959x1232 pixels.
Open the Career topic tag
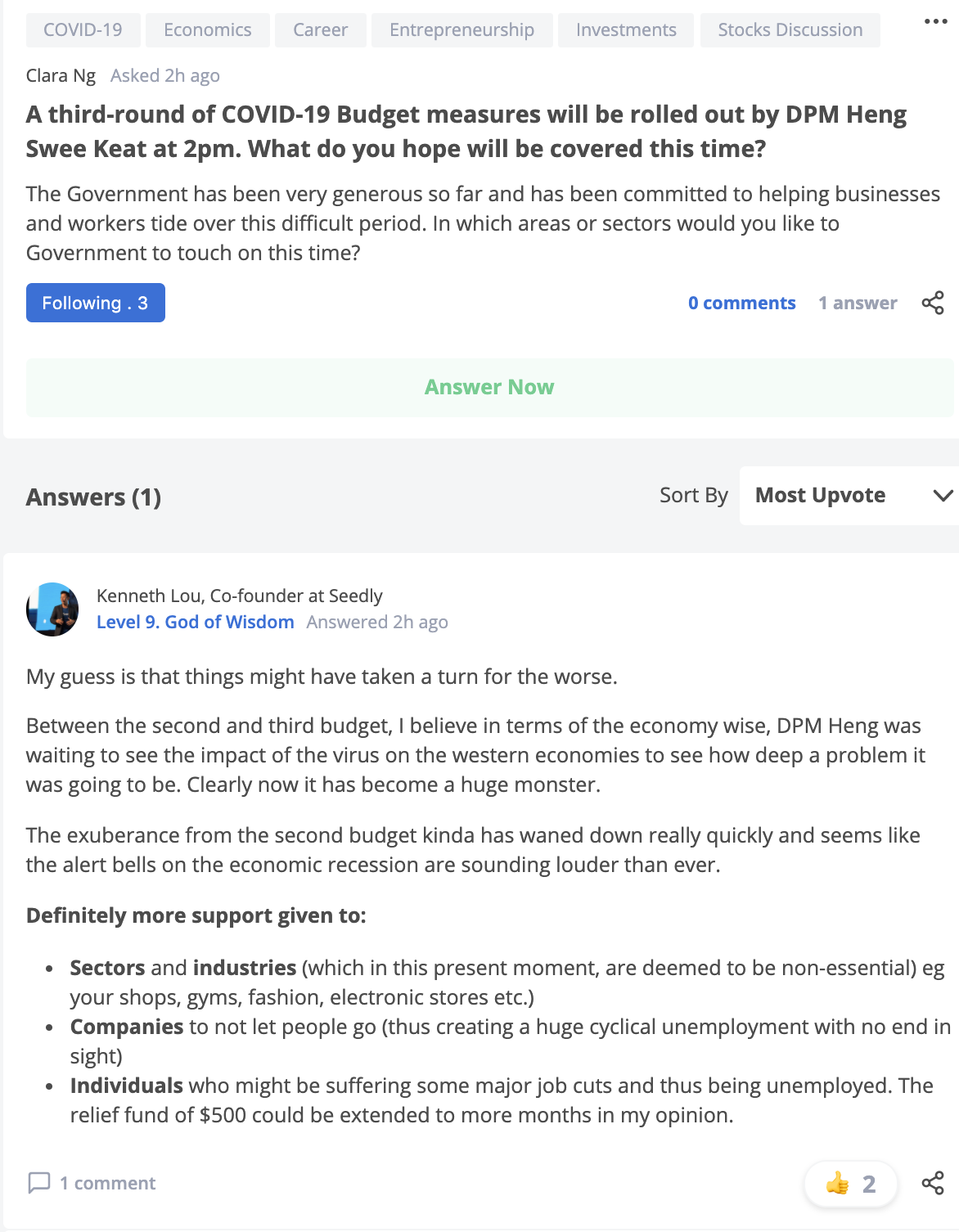pyautogui.click(x=321, y=30)
